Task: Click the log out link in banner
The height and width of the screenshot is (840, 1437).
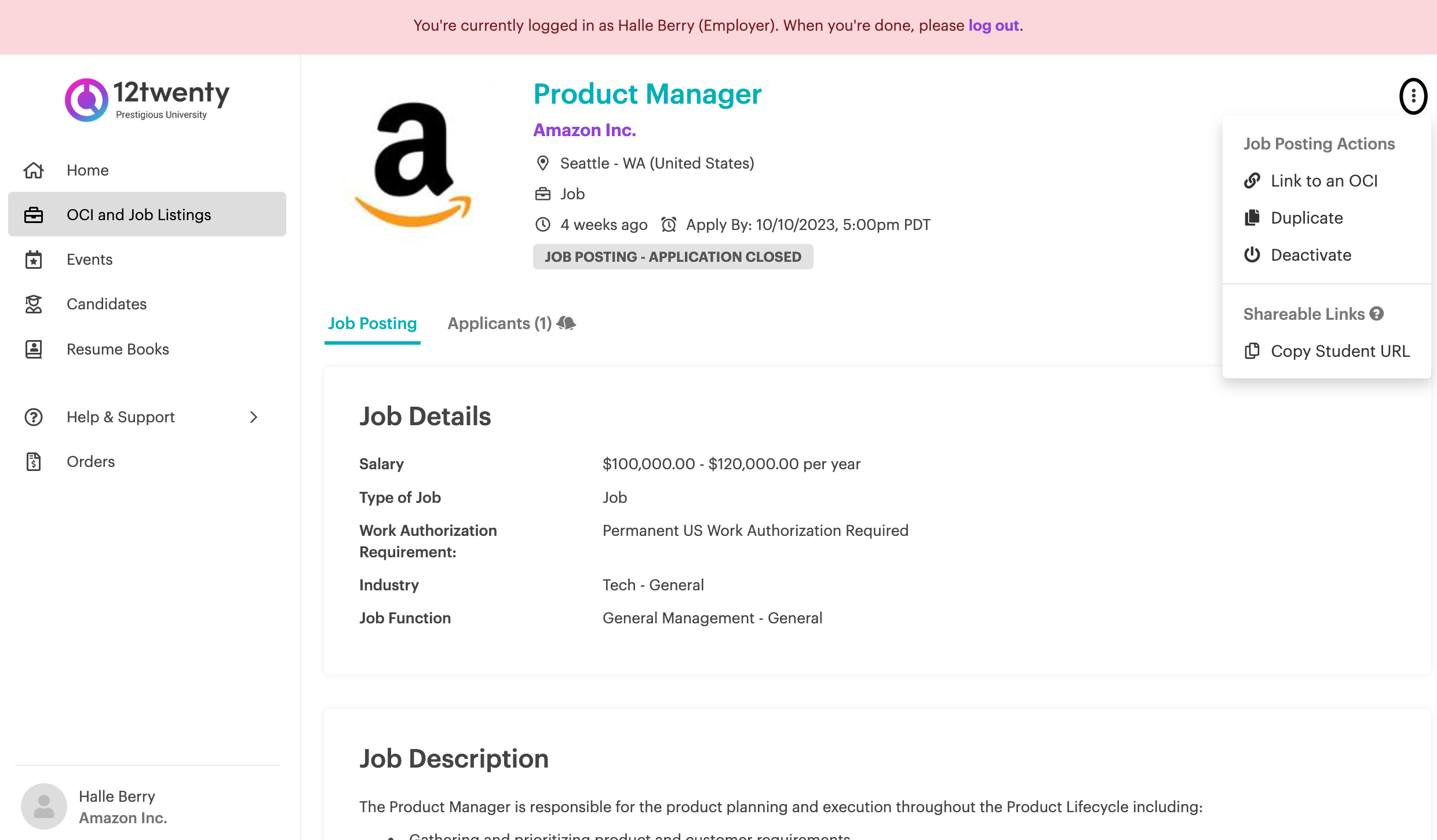Action: tap(994, 25)
